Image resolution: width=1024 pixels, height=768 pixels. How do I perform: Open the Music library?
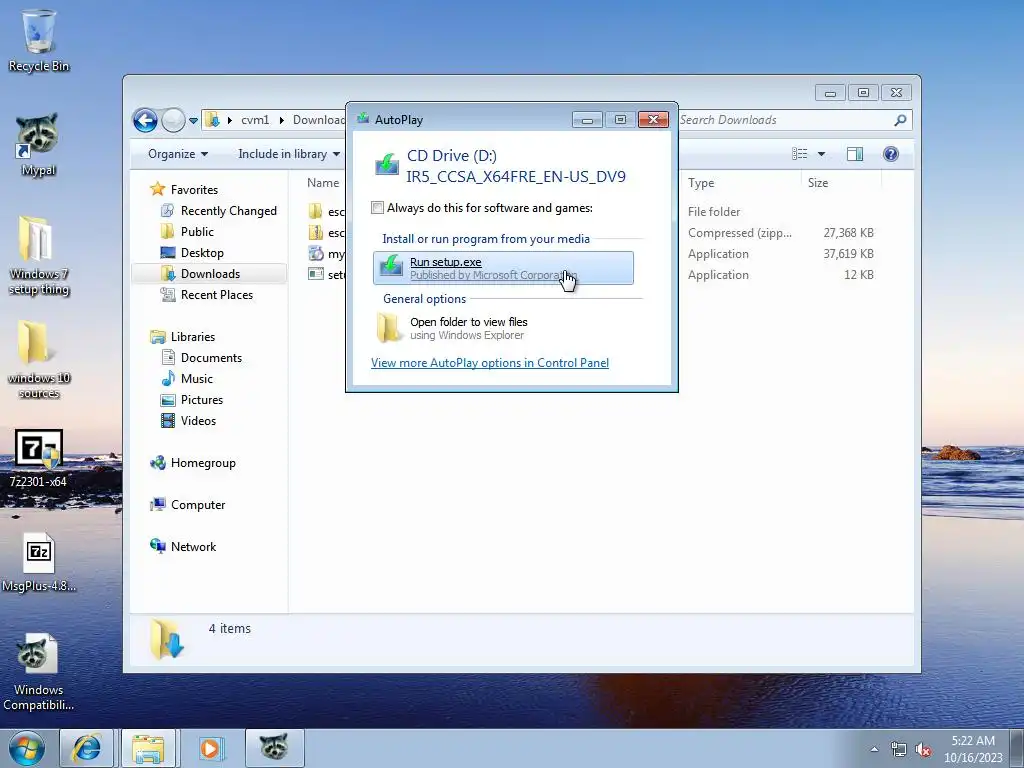[197, 379]
